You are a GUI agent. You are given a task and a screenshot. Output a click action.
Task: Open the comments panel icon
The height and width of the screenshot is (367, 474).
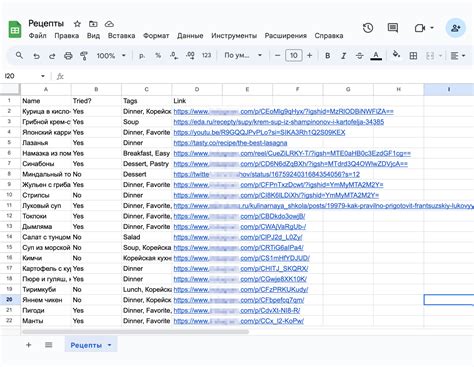(393, 28)
